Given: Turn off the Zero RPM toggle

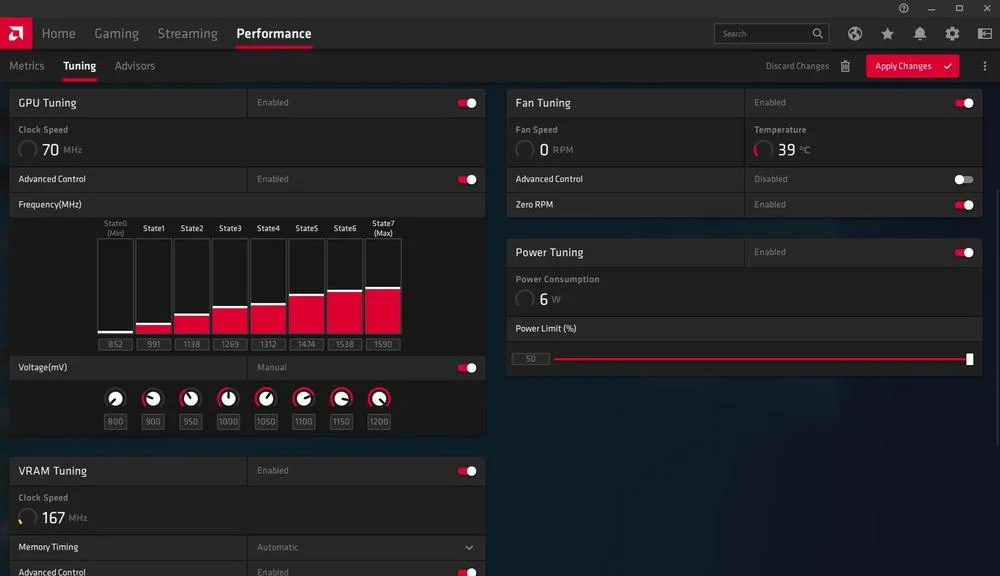Looking at the screenshot, I should click(964, 205).
